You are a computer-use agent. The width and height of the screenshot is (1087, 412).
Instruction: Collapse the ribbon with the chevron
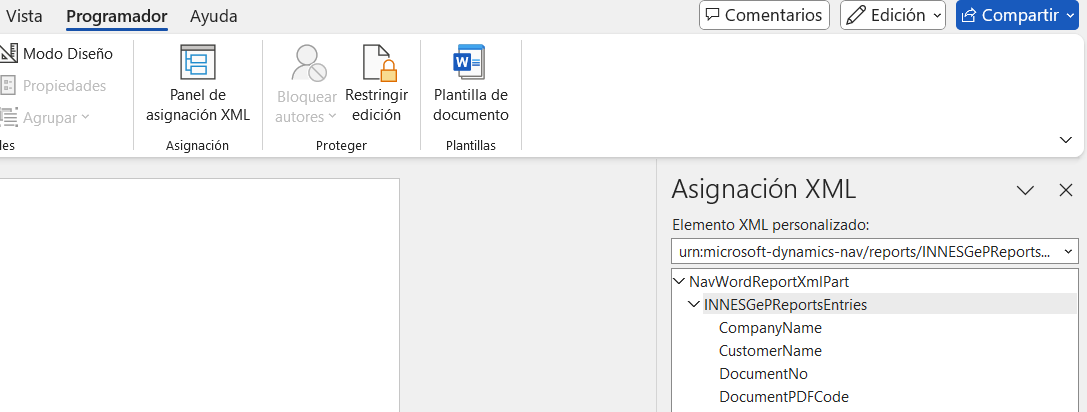tap(1066, 140)
